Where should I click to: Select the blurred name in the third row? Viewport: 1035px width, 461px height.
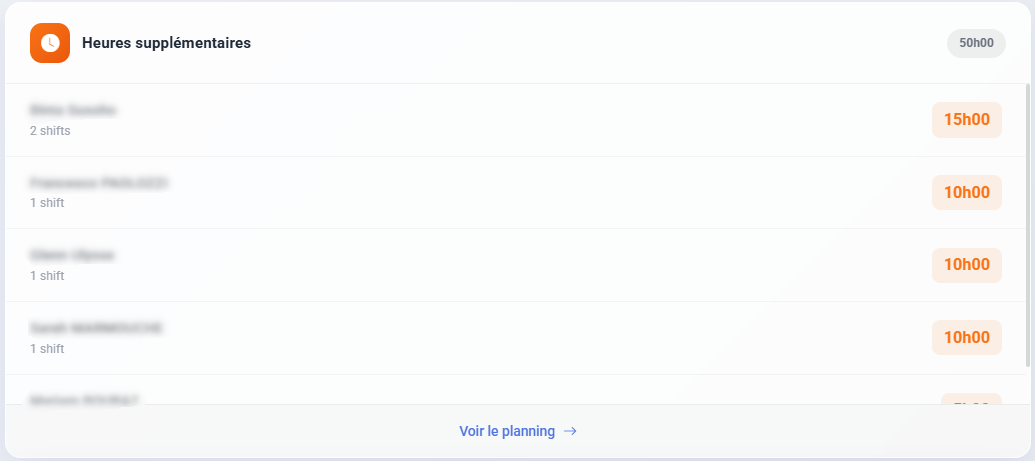(72, 256)
